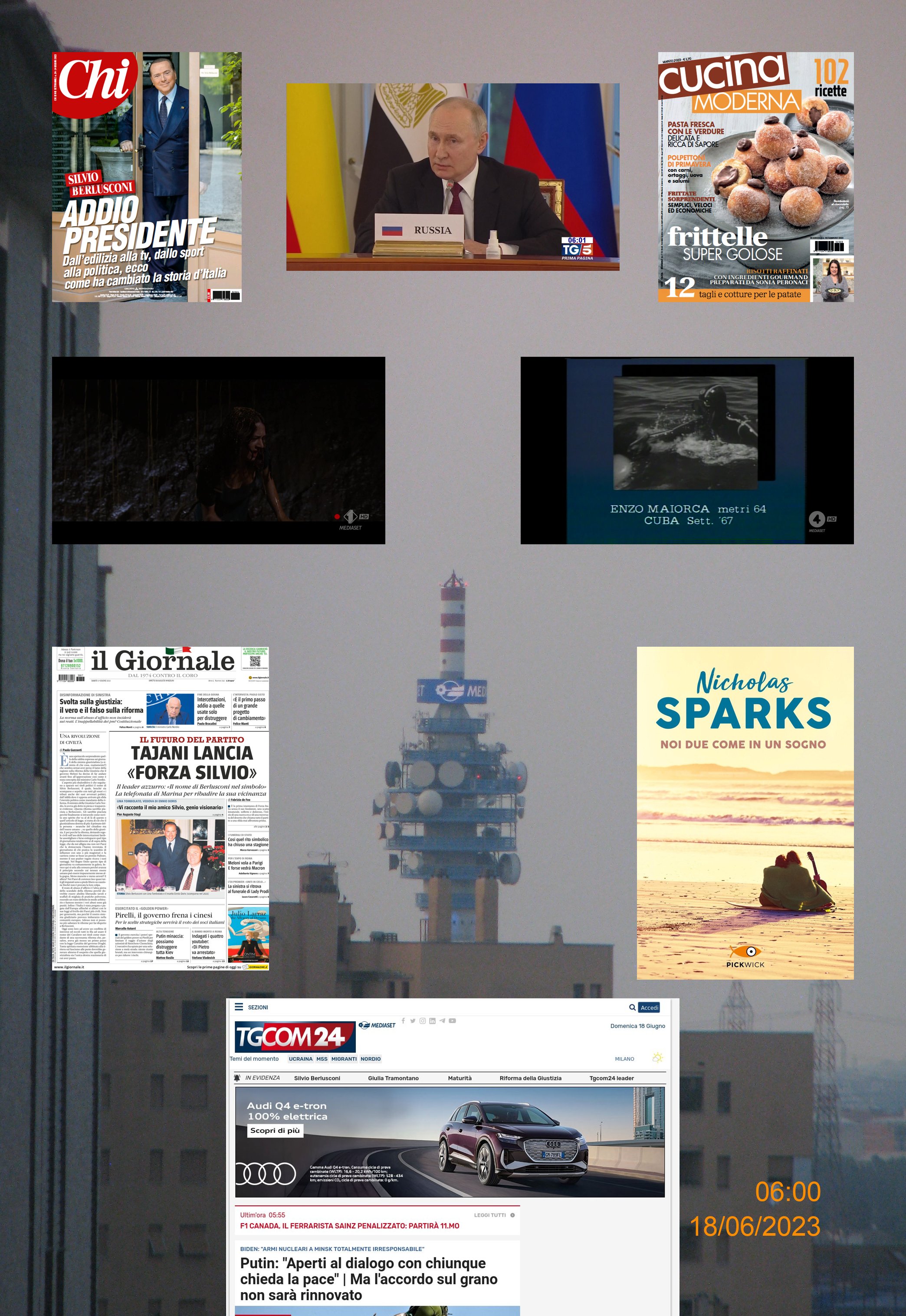Open the Putin 'Aperti al dialogo' headline
Screen dimensions: 906x1316
coord(369,1279)
